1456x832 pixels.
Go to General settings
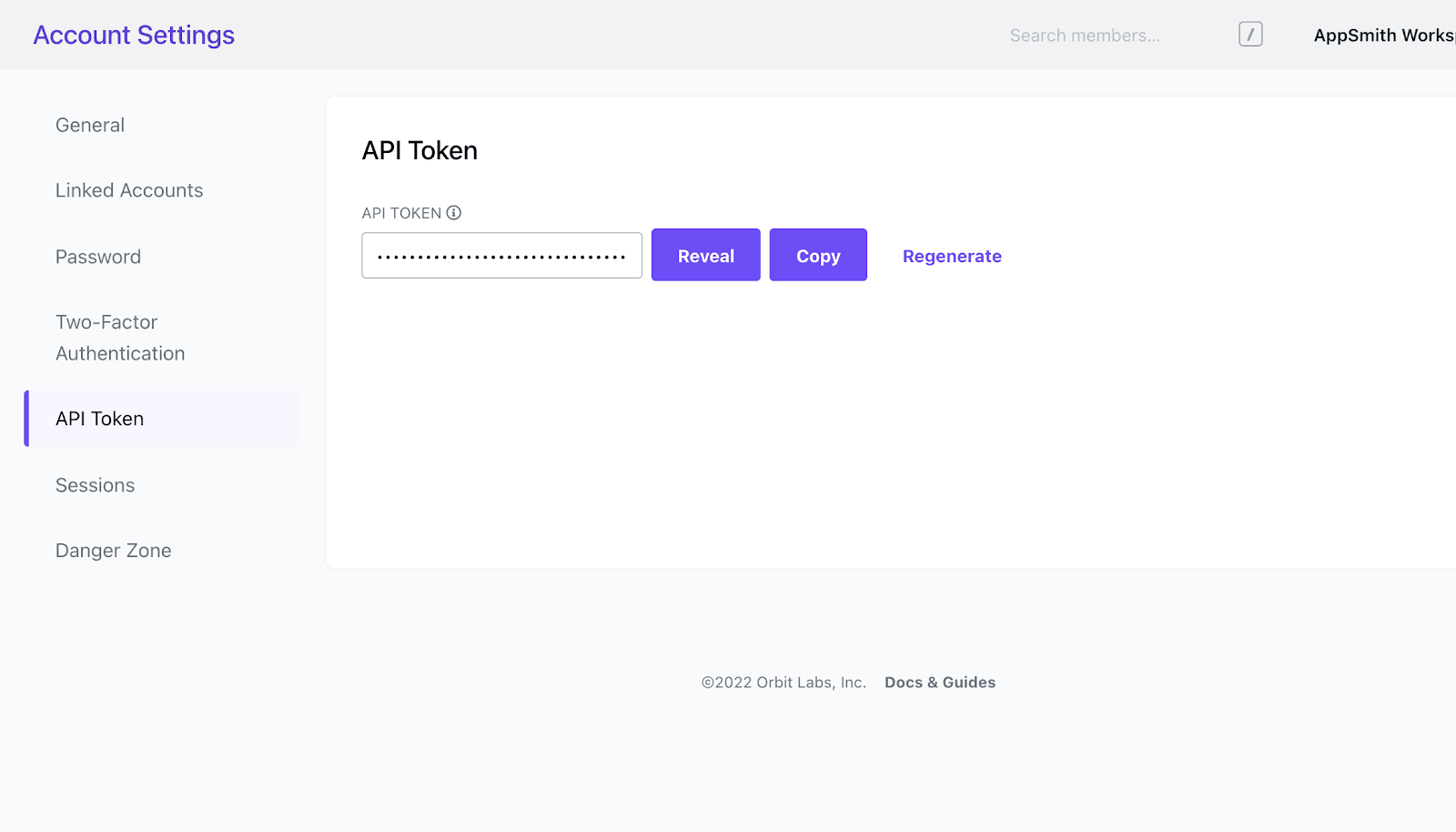(x=90, y=126)
